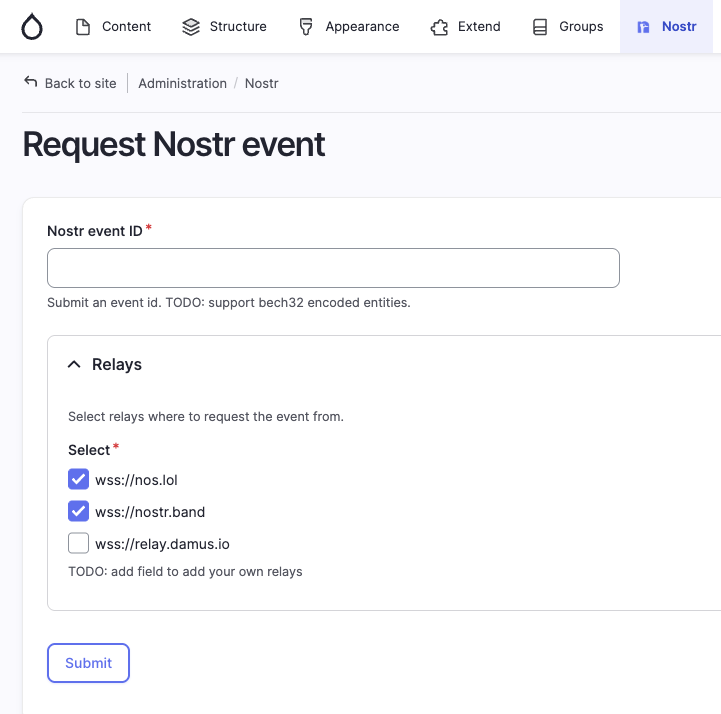Enable the wss://relay.damus.io relay checkbox
The width and height of the screenshot is (721, 714).
78,544
